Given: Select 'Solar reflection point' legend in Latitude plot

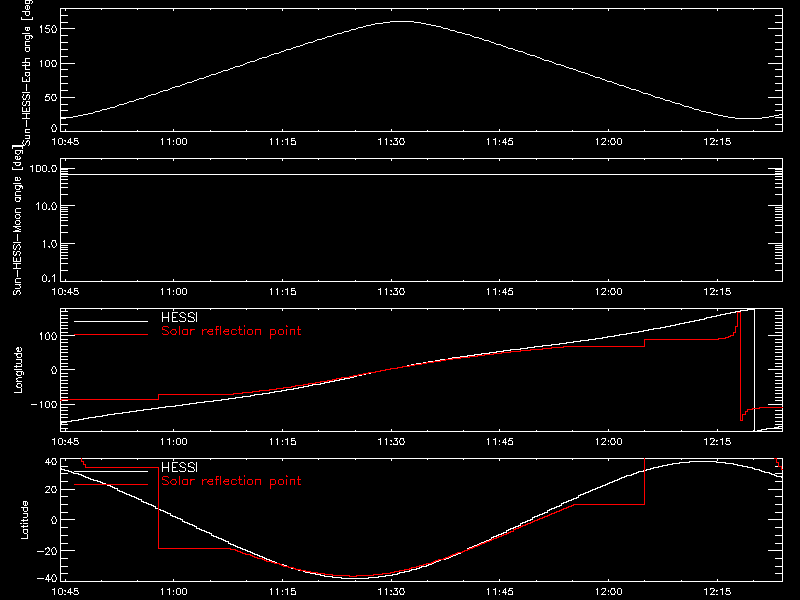Looking at the screenshot, I should click(x=231, y=481).
